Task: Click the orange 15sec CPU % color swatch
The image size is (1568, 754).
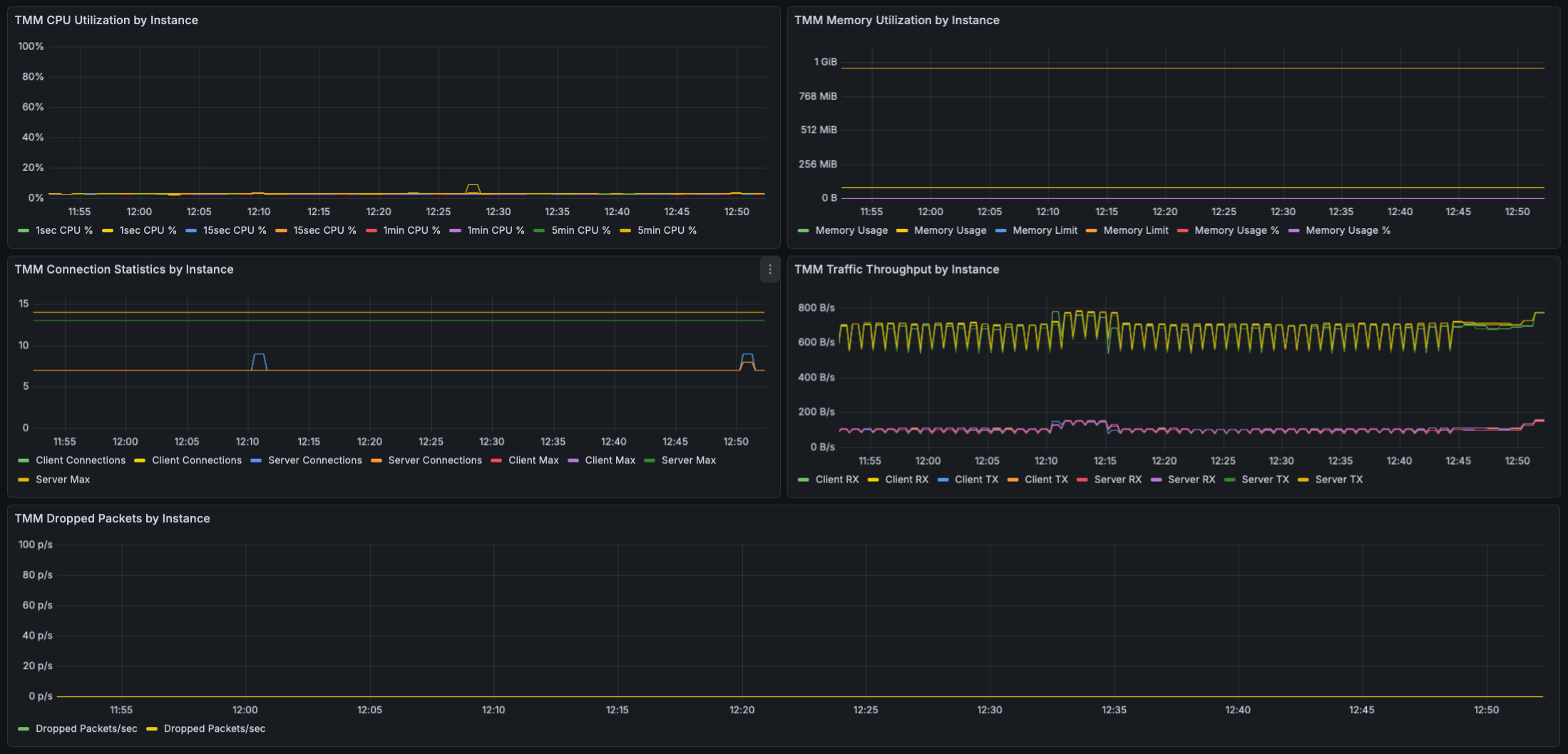Action: click(281, 231)
